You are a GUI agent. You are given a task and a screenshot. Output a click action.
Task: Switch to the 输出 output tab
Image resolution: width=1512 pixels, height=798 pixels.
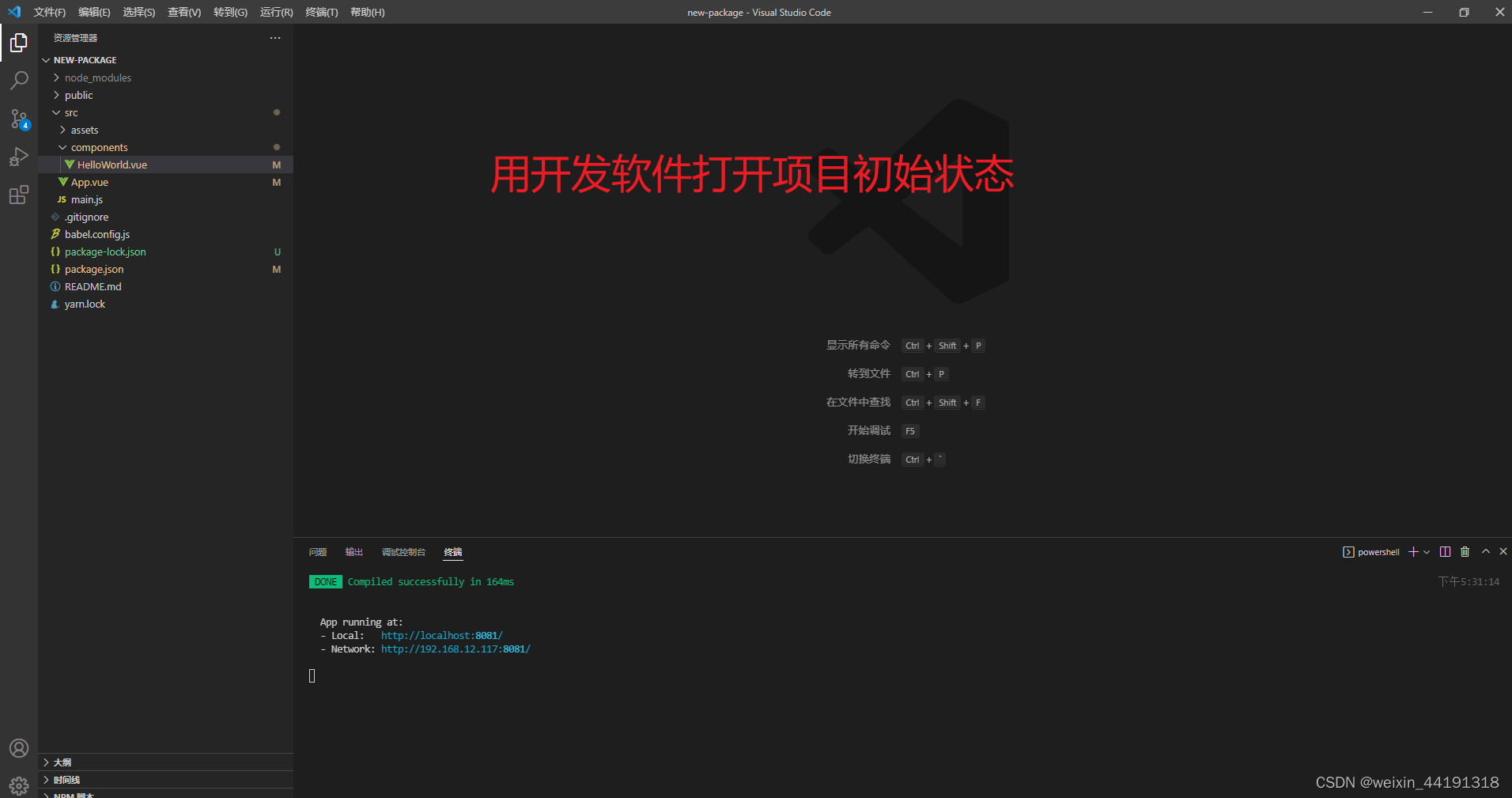(354, 552)
